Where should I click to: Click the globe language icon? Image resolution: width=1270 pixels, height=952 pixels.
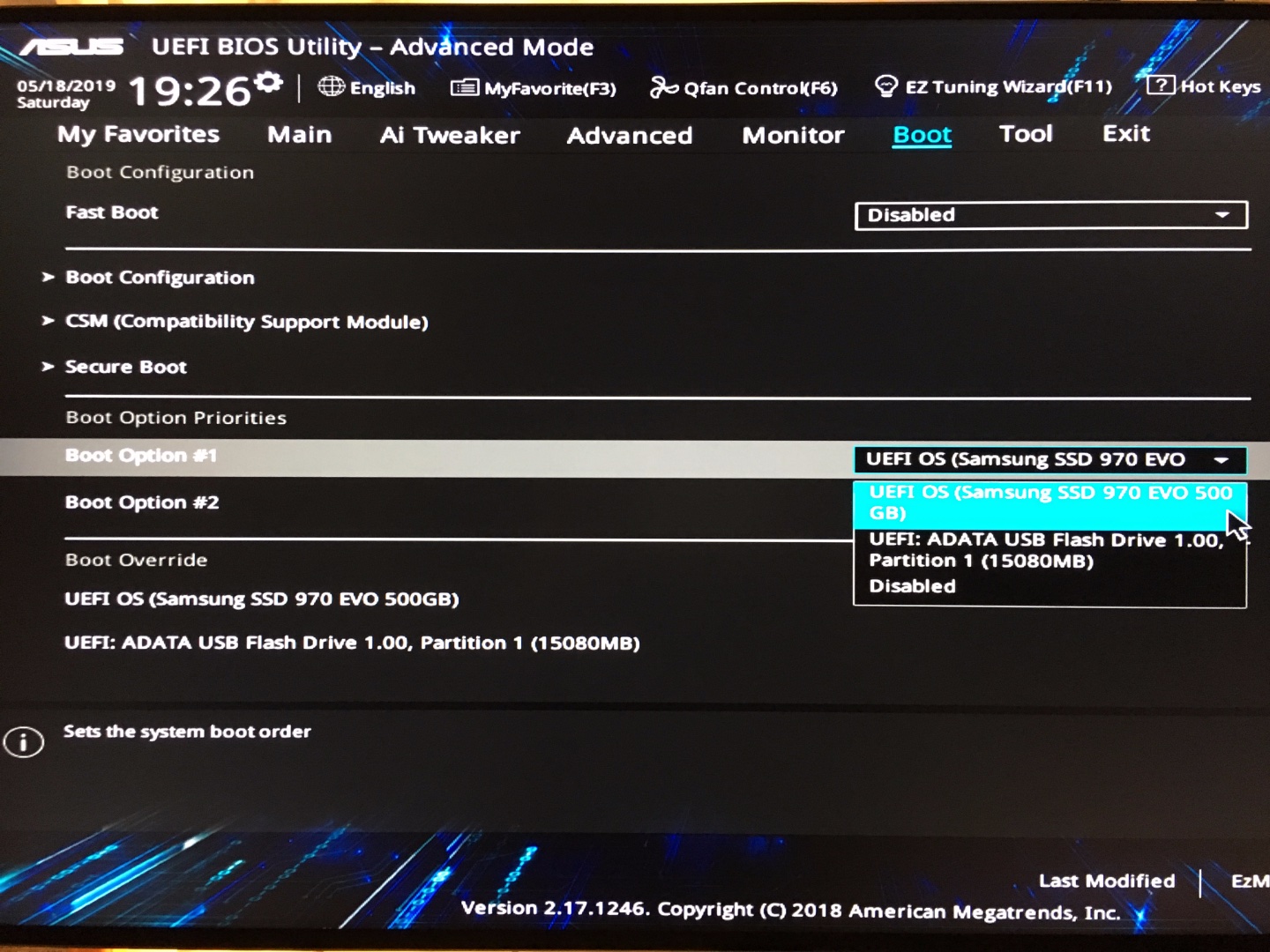click(x=332, y=86)
